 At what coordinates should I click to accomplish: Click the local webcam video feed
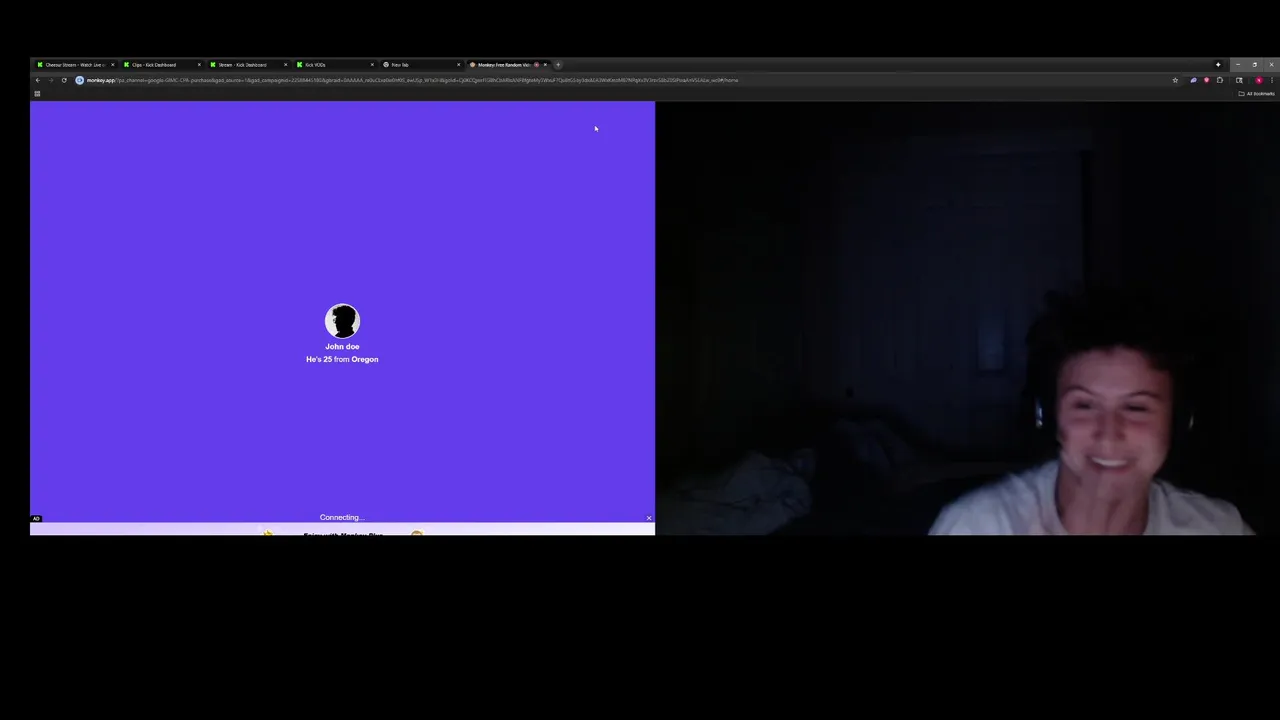point(967,318)
